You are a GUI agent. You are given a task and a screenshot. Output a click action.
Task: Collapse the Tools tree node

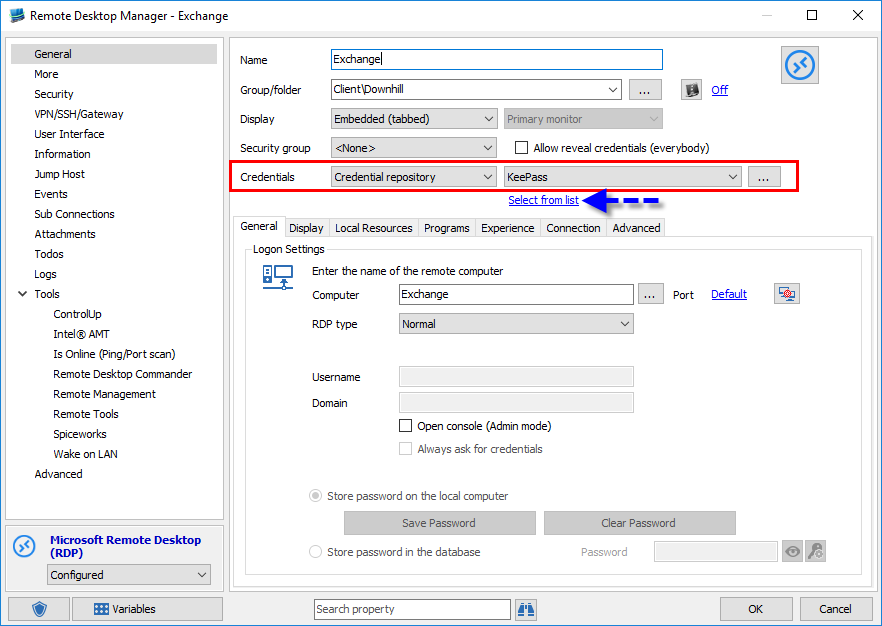(22, 294)
